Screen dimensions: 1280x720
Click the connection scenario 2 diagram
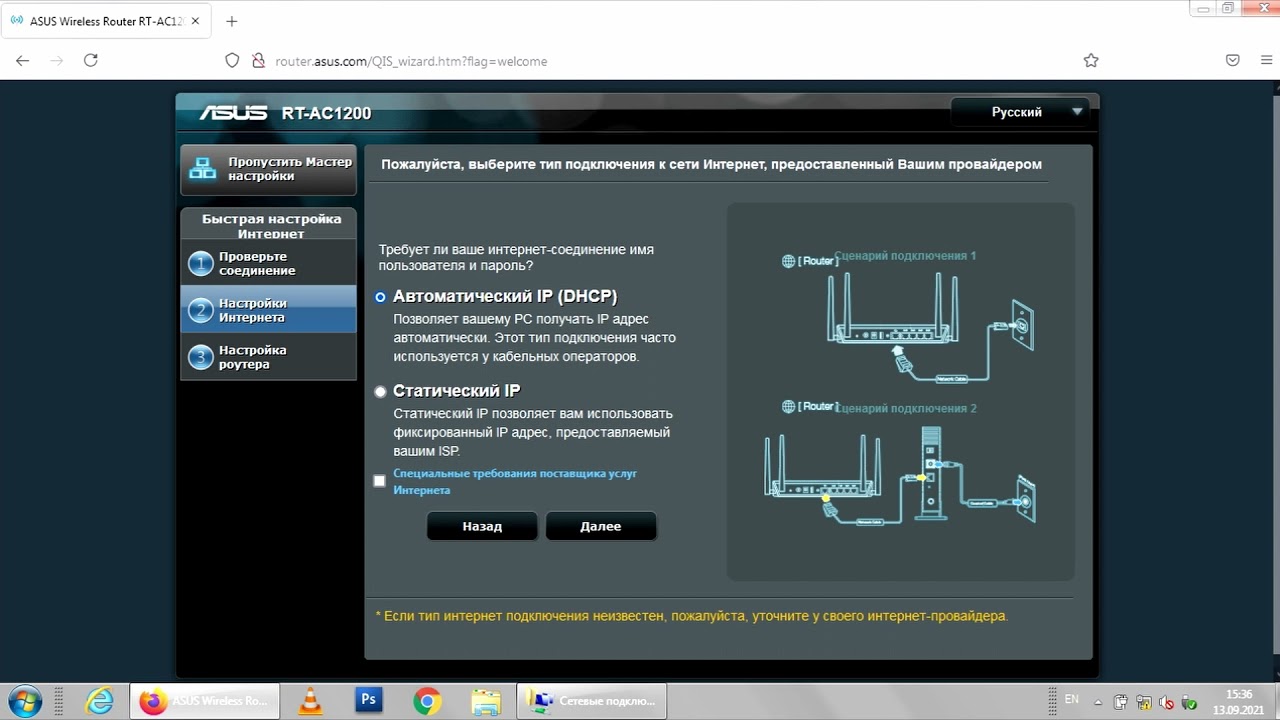pyautogui.click(x=900, y=462)
